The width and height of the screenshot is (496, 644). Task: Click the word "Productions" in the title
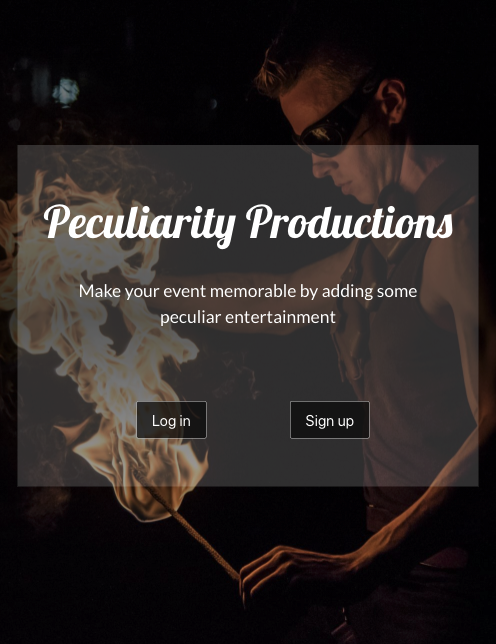pos(349,222)
